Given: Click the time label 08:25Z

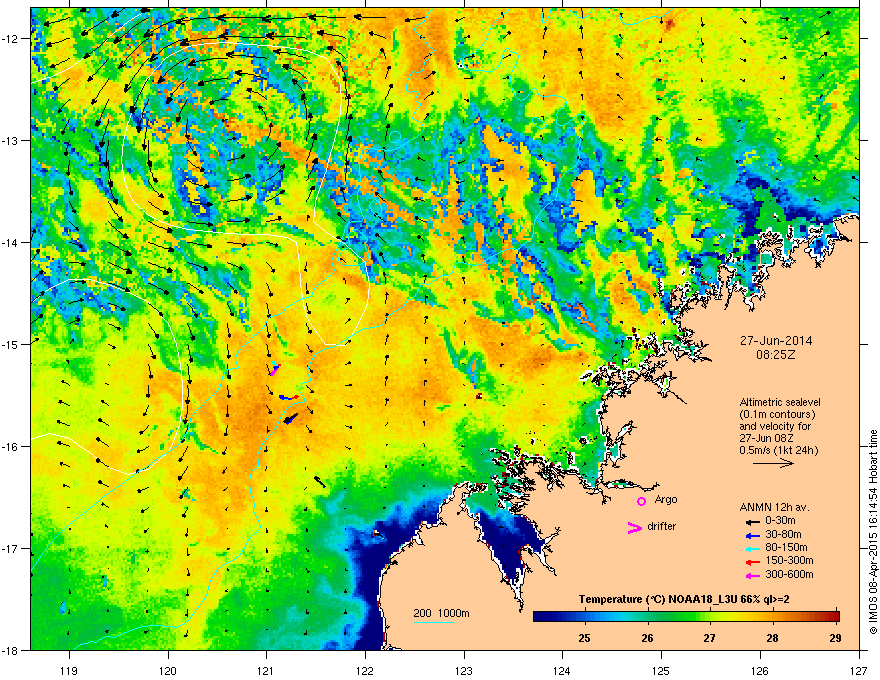Looking at the screenshot, I should 776,355.
